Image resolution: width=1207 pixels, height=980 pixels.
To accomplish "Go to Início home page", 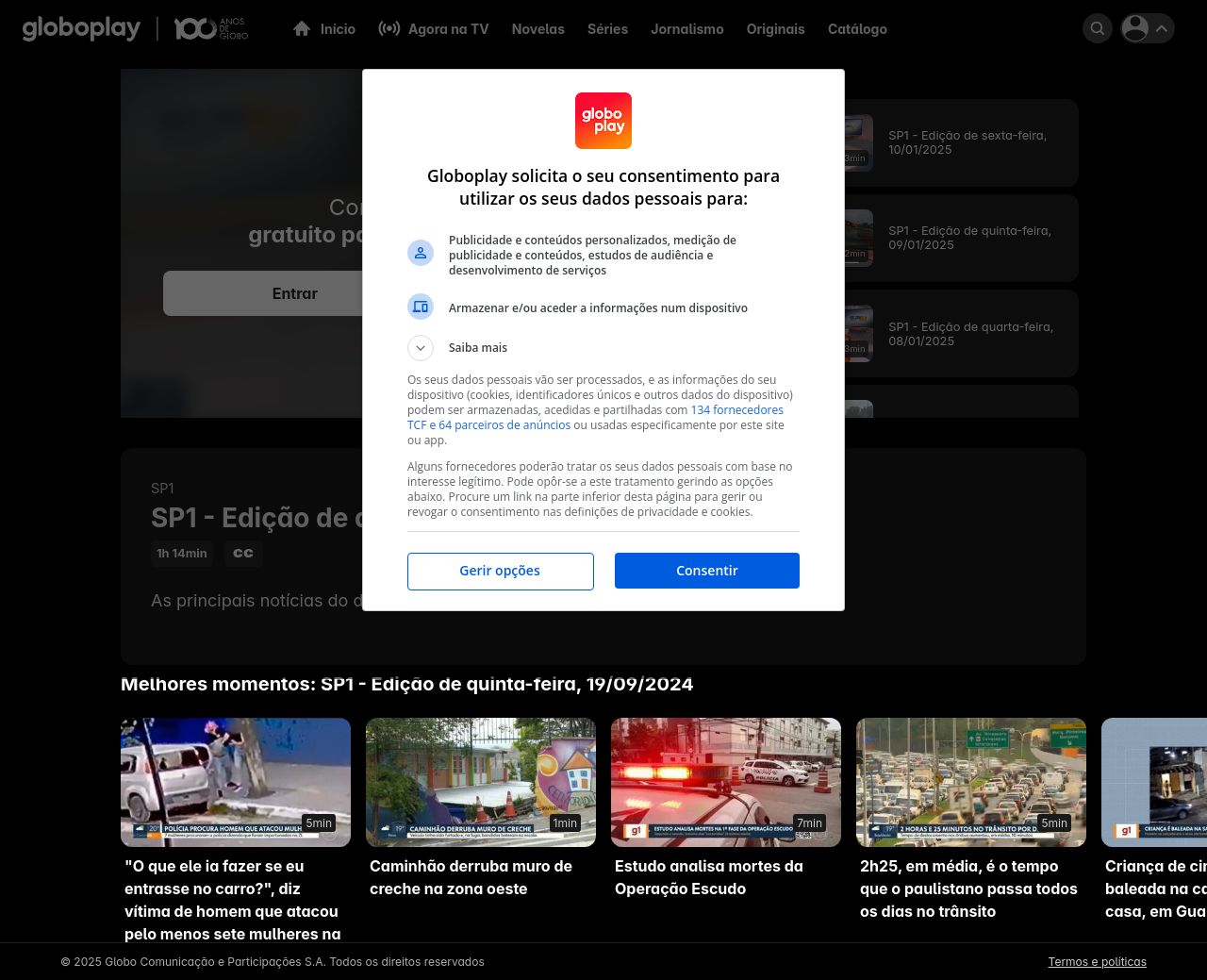I will (x=324, y=29).
